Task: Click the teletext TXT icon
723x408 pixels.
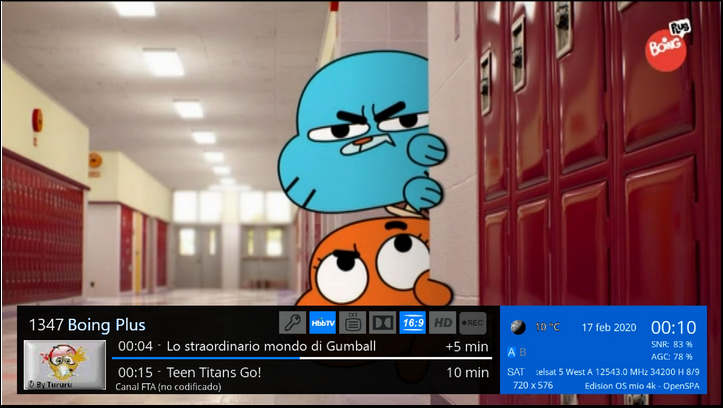Action: tap(353, 322)
